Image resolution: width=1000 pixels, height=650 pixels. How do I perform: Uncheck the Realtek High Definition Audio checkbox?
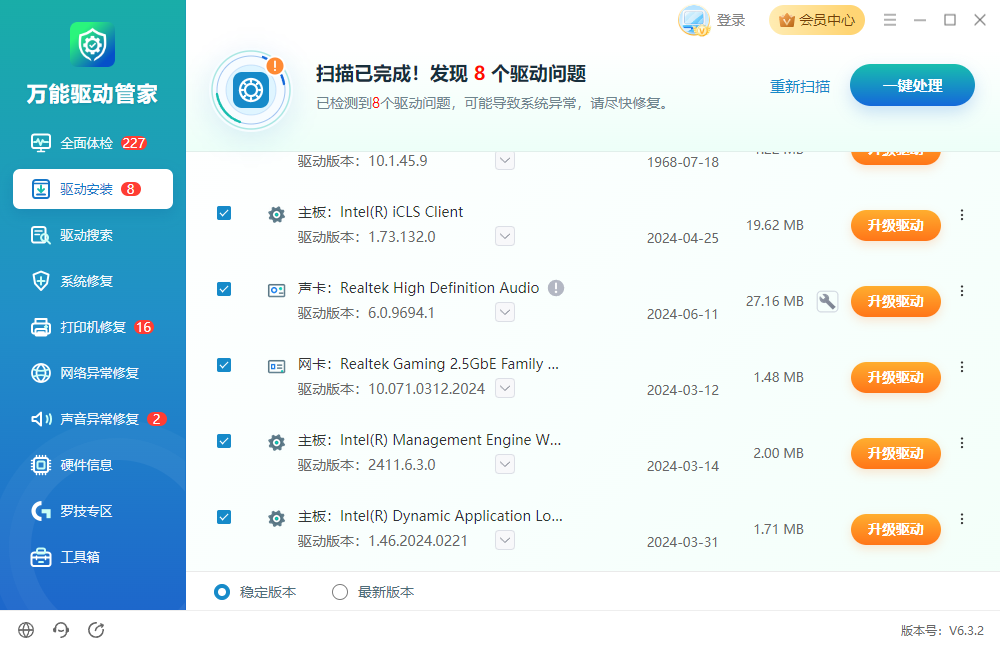(224, 289)
